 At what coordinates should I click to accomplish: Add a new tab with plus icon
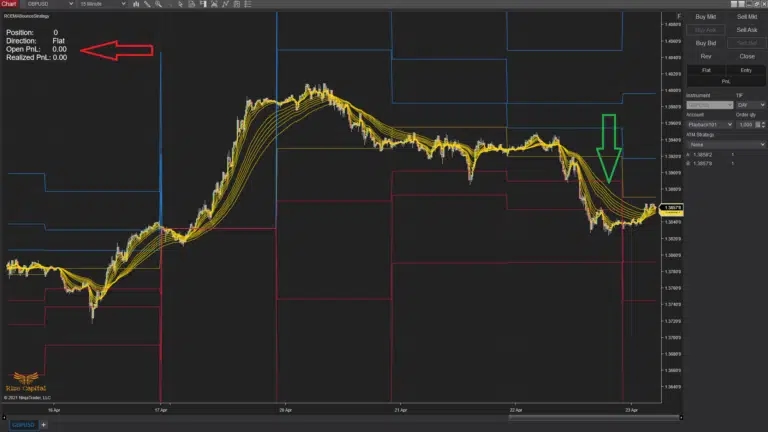click(43, 425)
